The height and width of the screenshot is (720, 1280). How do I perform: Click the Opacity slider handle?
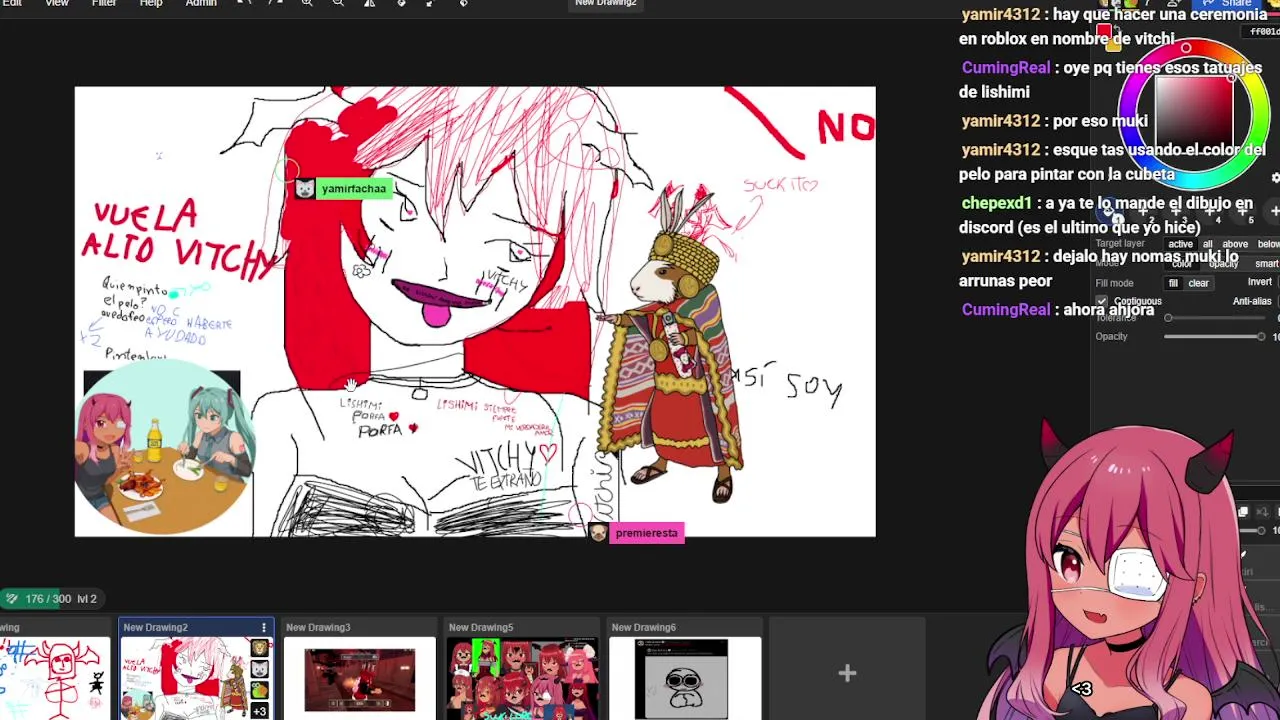(1261, 336)
